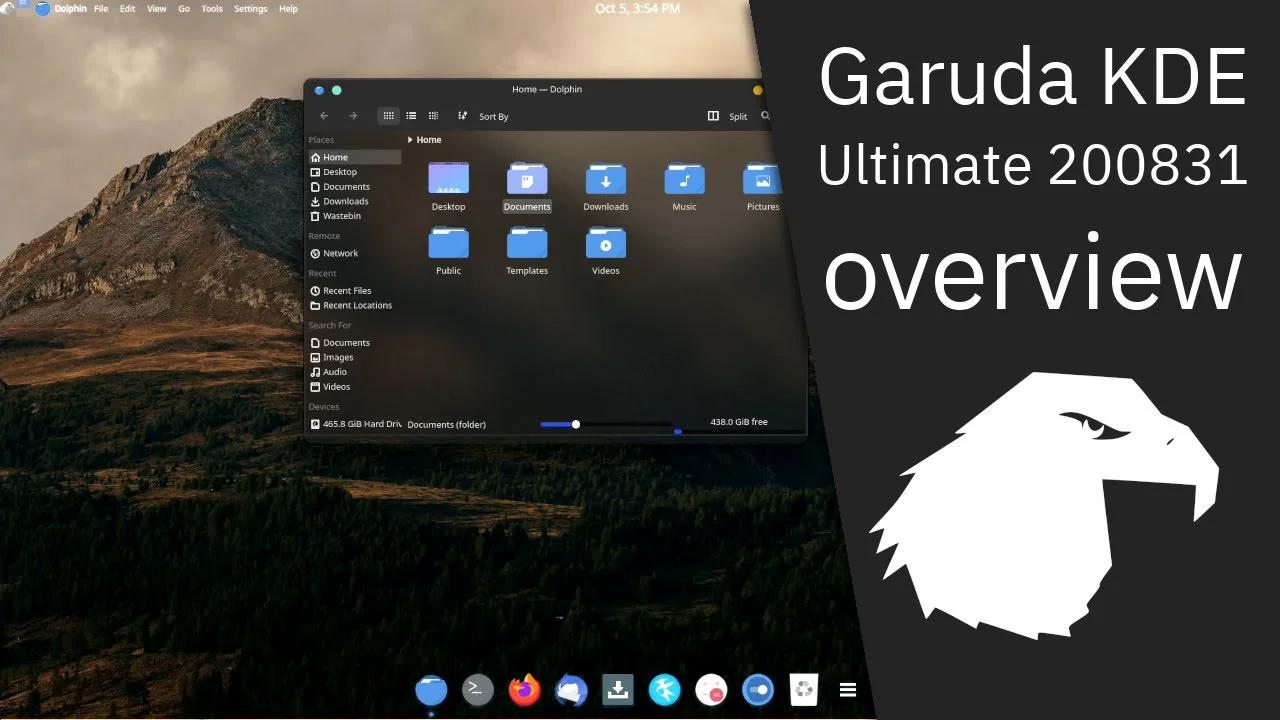This screenshot has width=1280, height=720.
Task: Open the View menu
Action: click(x=157, y=9)
